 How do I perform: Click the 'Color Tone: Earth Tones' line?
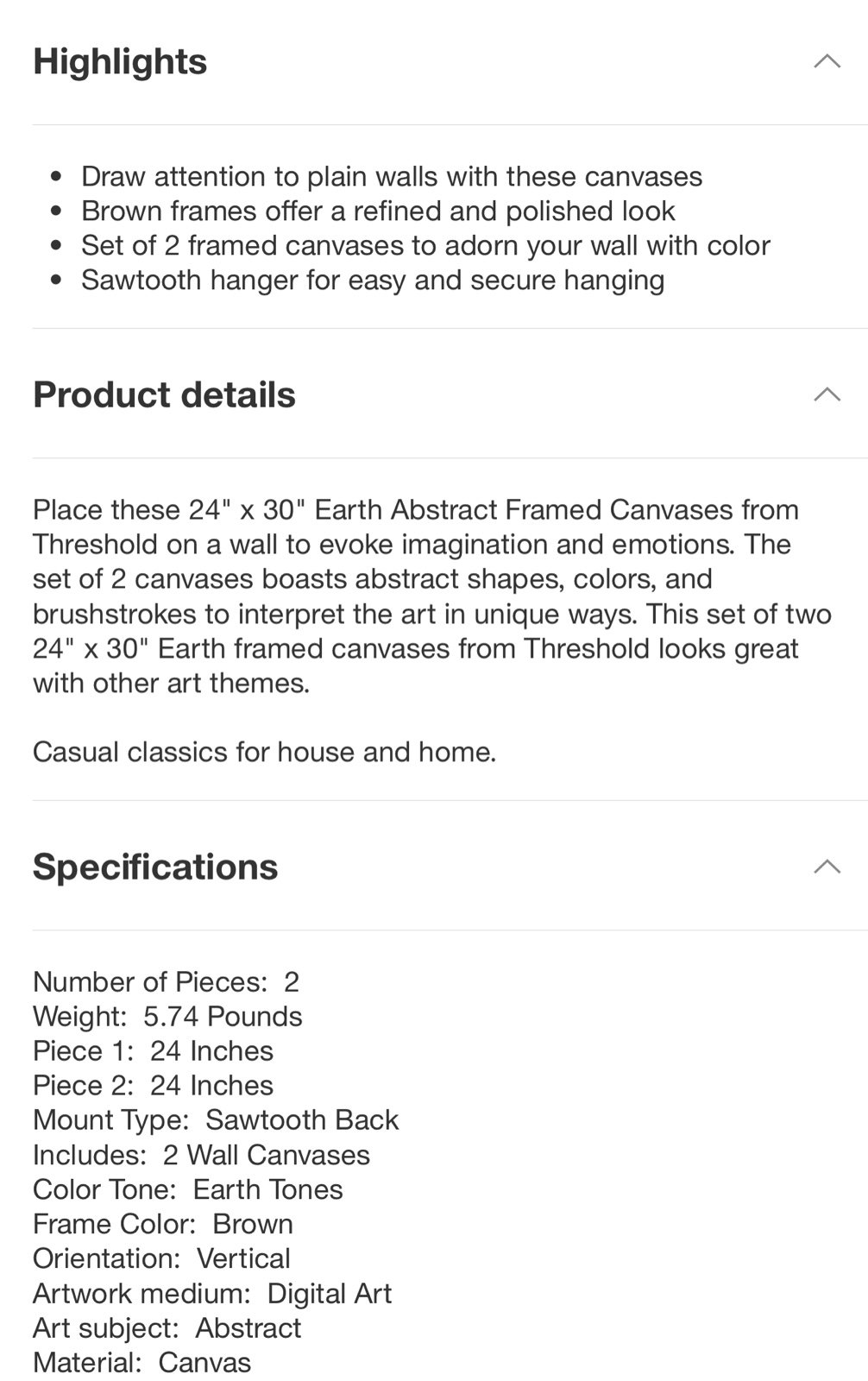(188, 1189)
